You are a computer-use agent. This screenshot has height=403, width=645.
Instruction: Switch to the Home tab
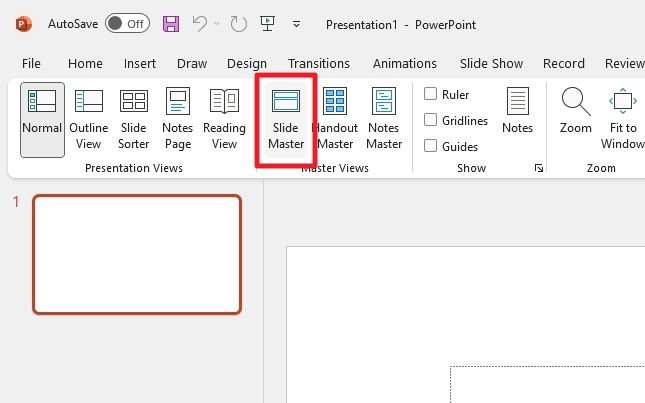point(85,64)
